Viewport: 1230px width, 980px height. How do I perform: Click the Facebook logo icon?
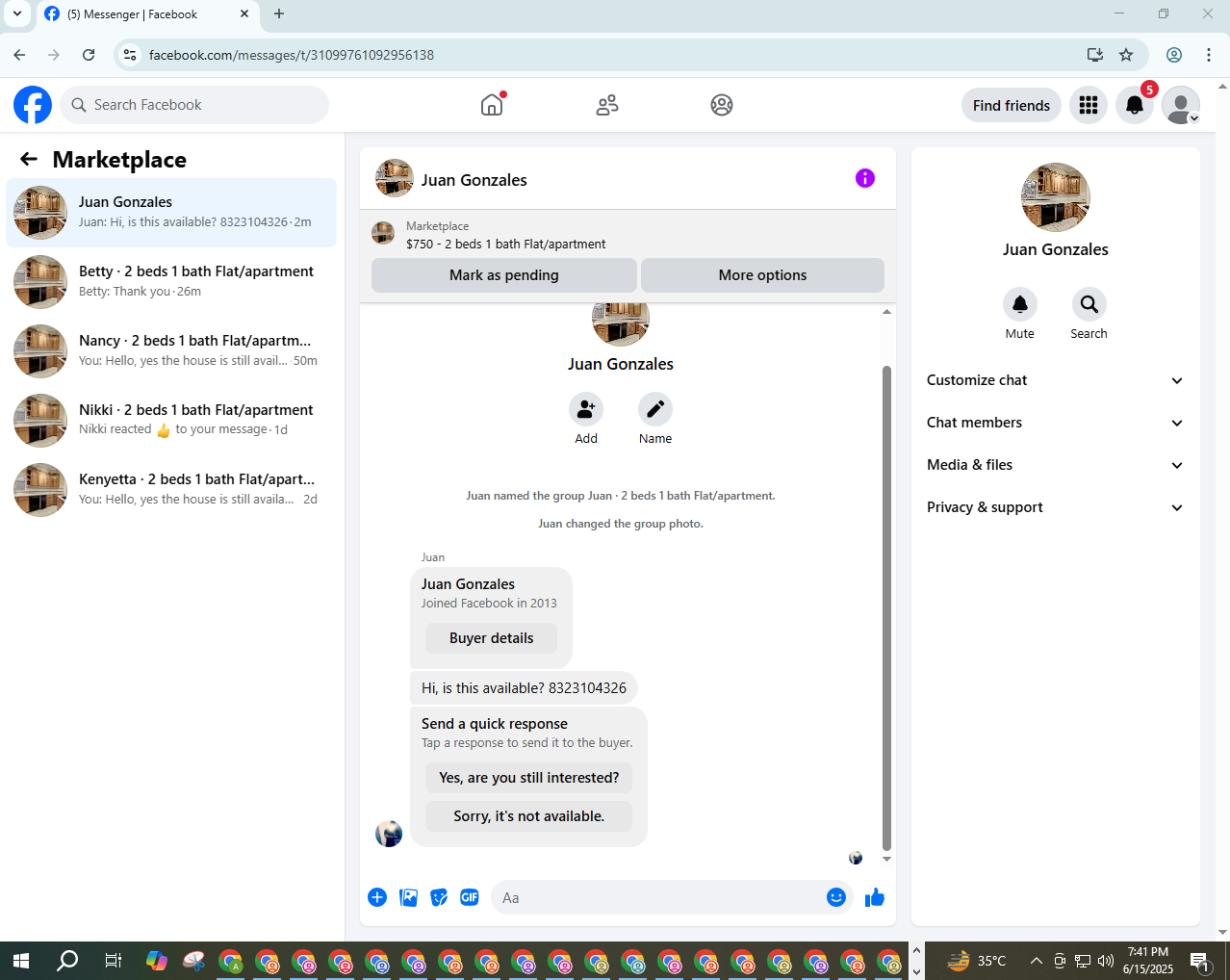[33, 105]
